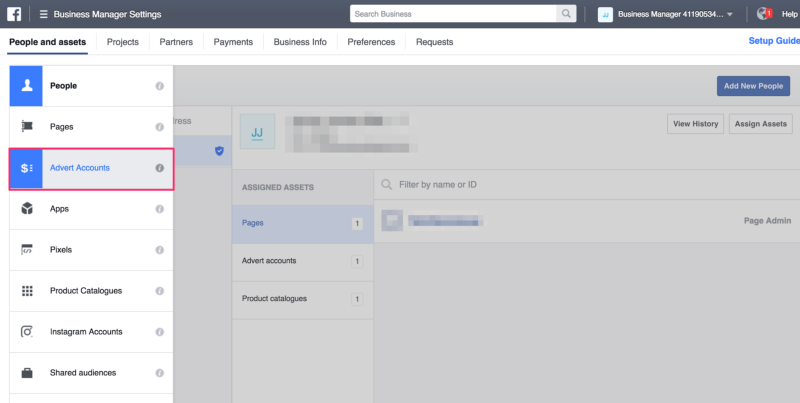Screen dimensions: 800x403
Task: Select Shared audiences in the left menu
Action: pyautogui.click(x=91, y=373)
